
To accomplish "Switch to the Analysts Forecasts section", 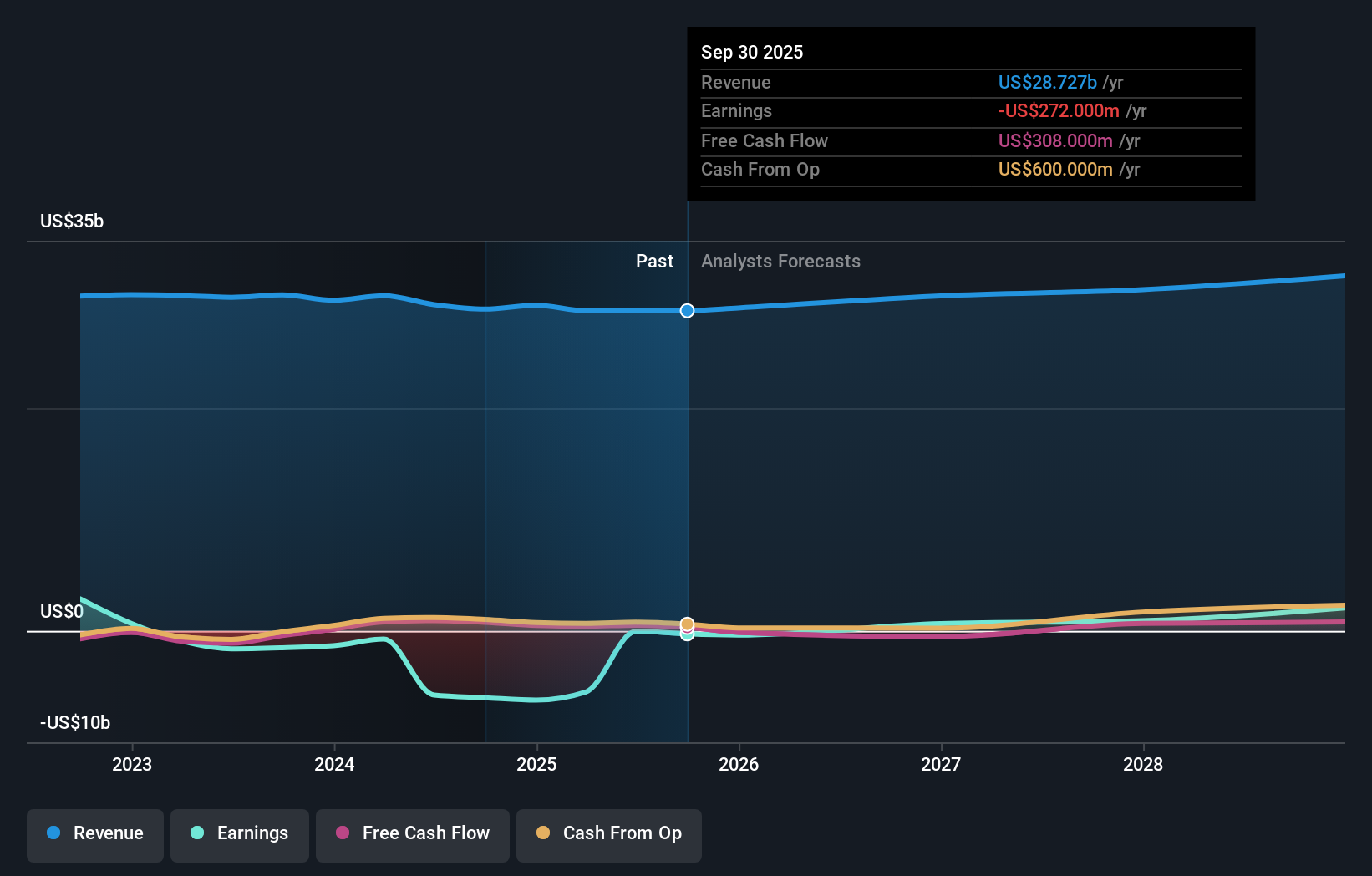I will [780, 261].
